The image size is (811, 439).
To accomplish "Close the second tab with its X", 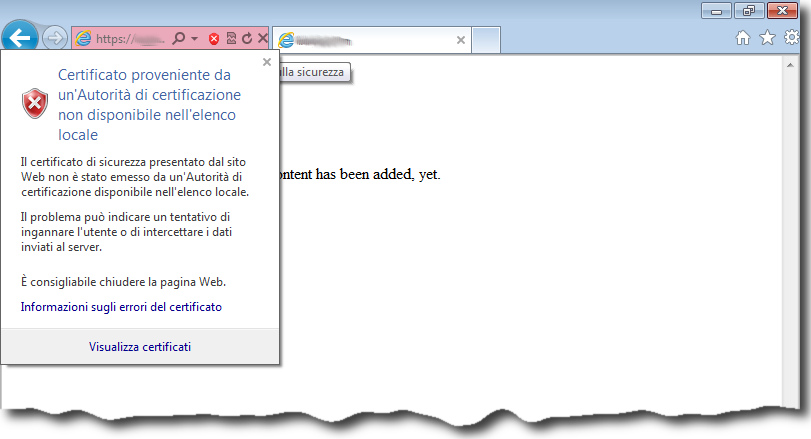I will pos(461,40).
